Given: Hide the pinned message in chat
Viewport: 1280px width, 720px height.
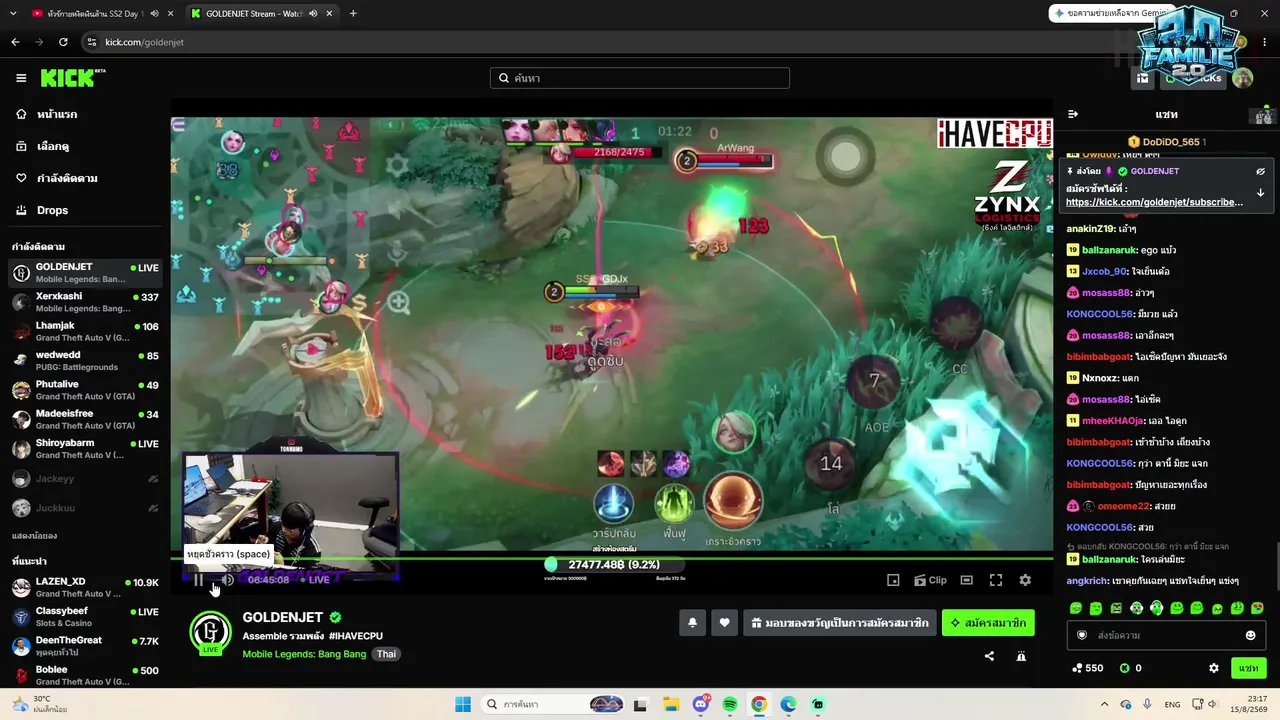Looking at the screenshot, I should [1260, 171].
